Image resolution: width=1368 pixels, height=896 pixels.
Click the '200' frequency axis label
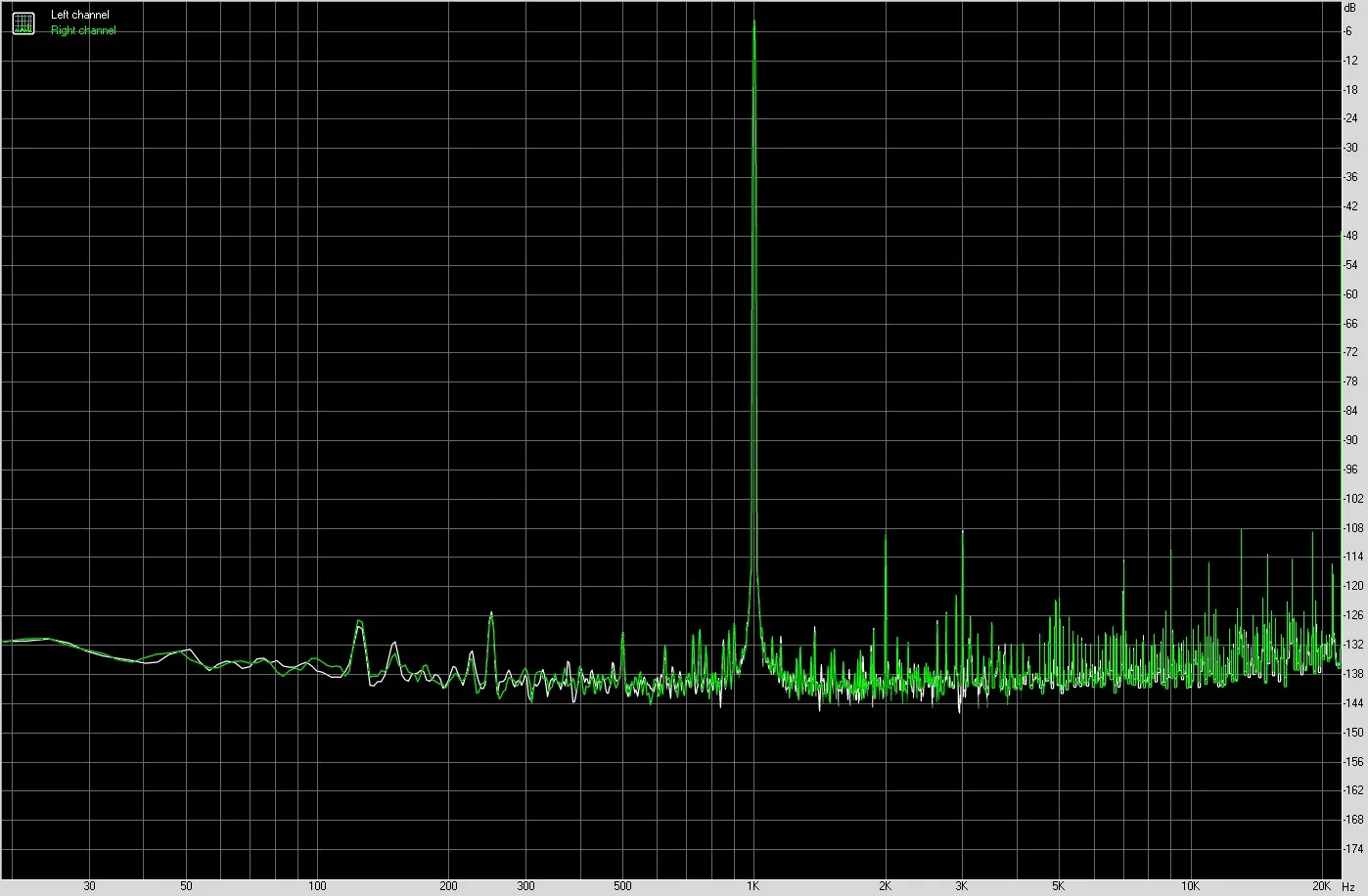pos(448,886)
